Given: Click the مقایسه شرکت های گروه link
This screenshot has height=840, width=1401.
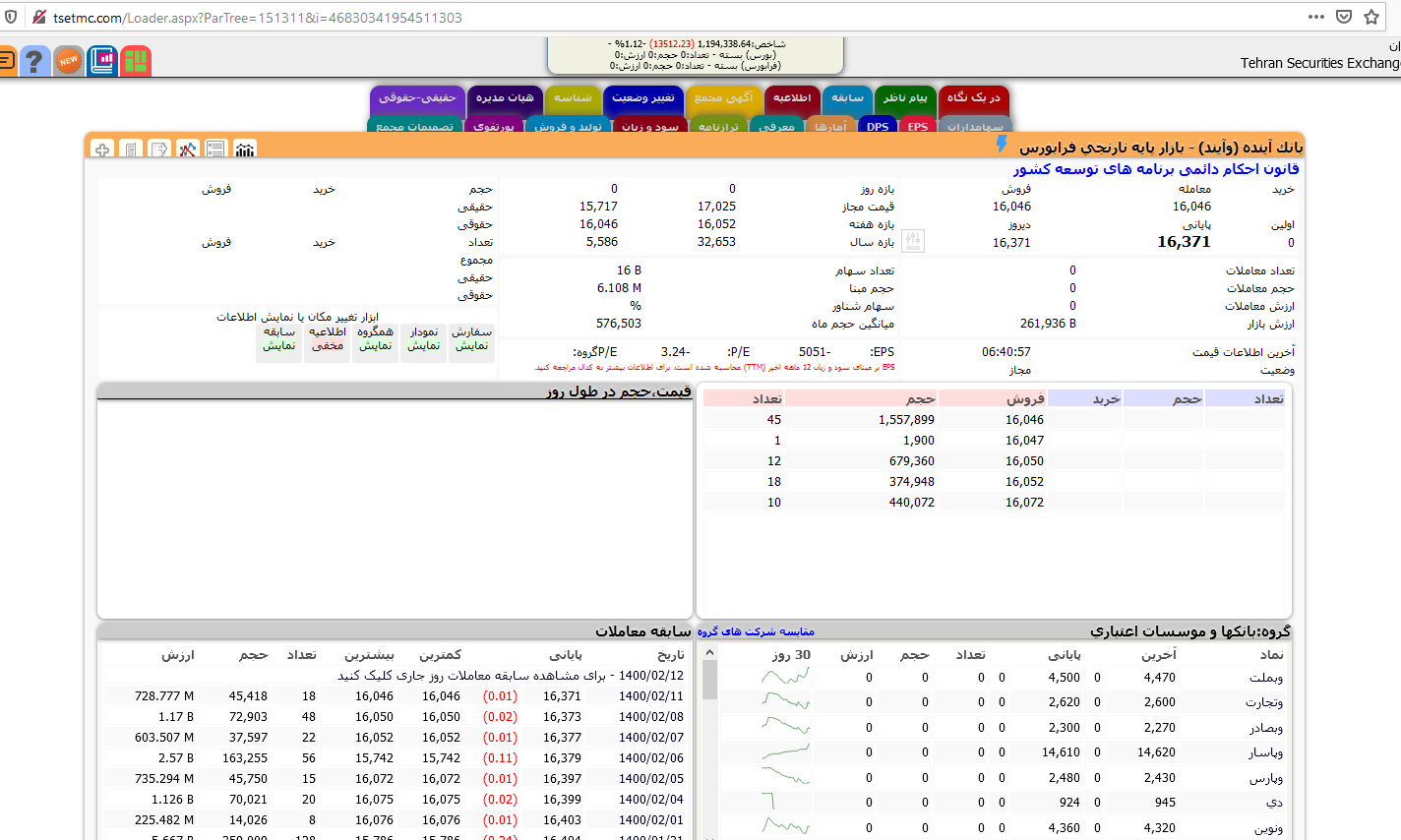Looking at the screenshot, I should [x=756, y=631].
